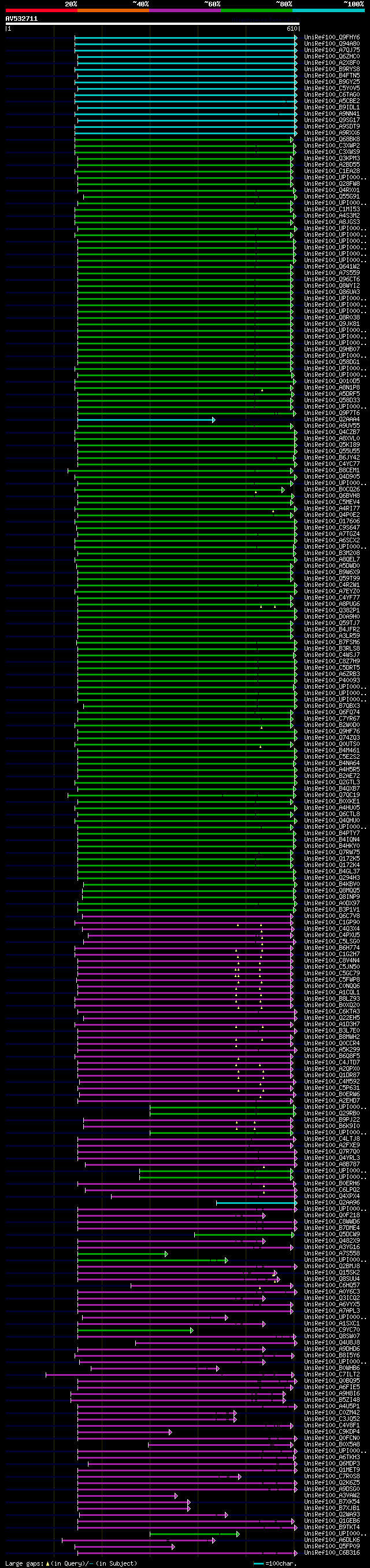The height and width of the screenshot is (1568, 370).
Task: Click the short cyan alignment bar for UniRef100_Q2AAA4
Action: [146, 420]
